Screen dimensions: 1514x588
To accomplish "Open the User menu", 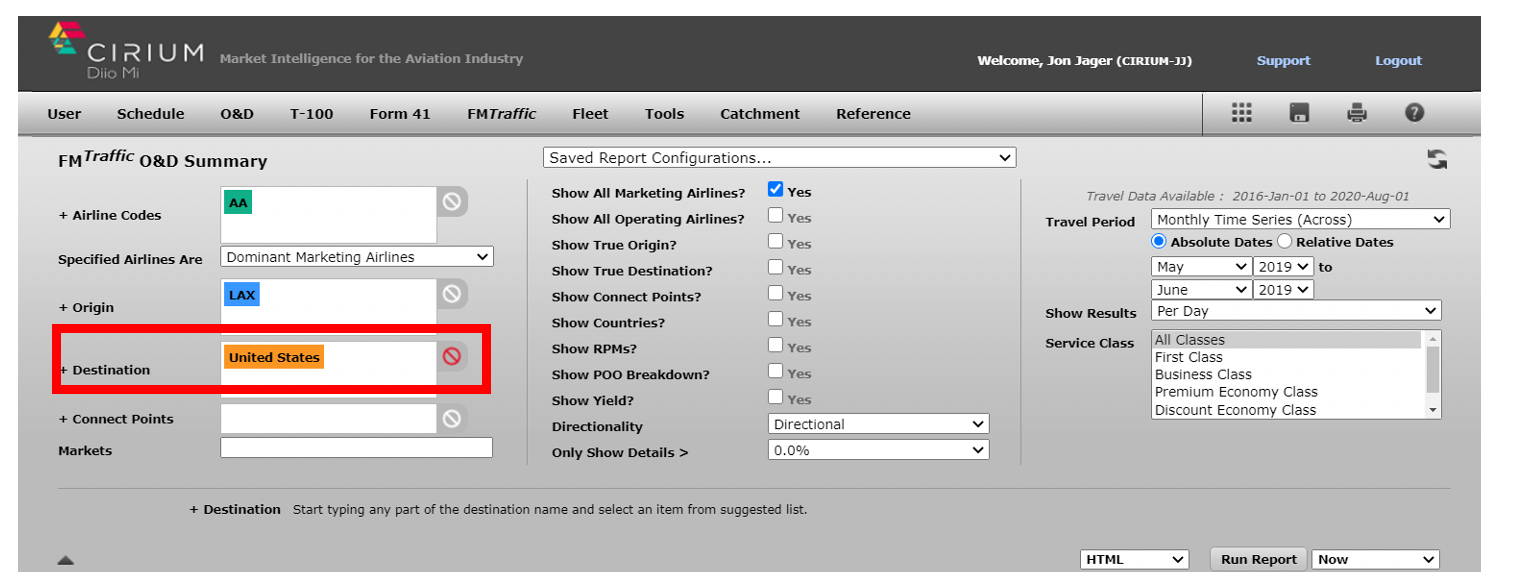I will pyautogui.click(x=64, y=114).
